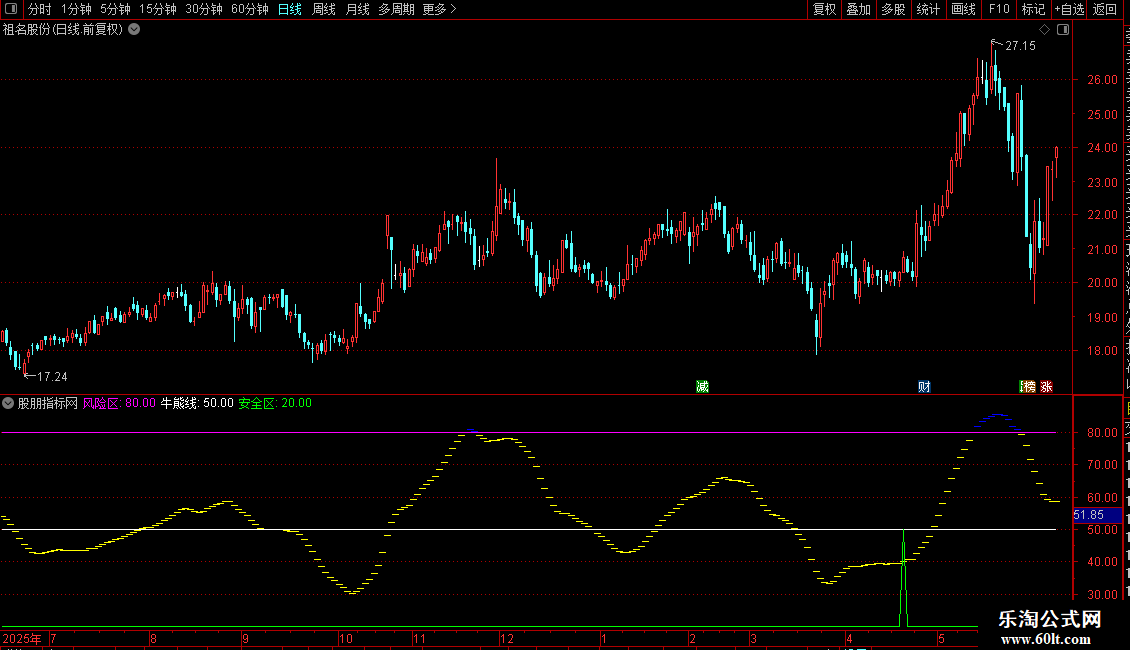
Task: Click the 标记 mark button
Action: coord(1033,9)
